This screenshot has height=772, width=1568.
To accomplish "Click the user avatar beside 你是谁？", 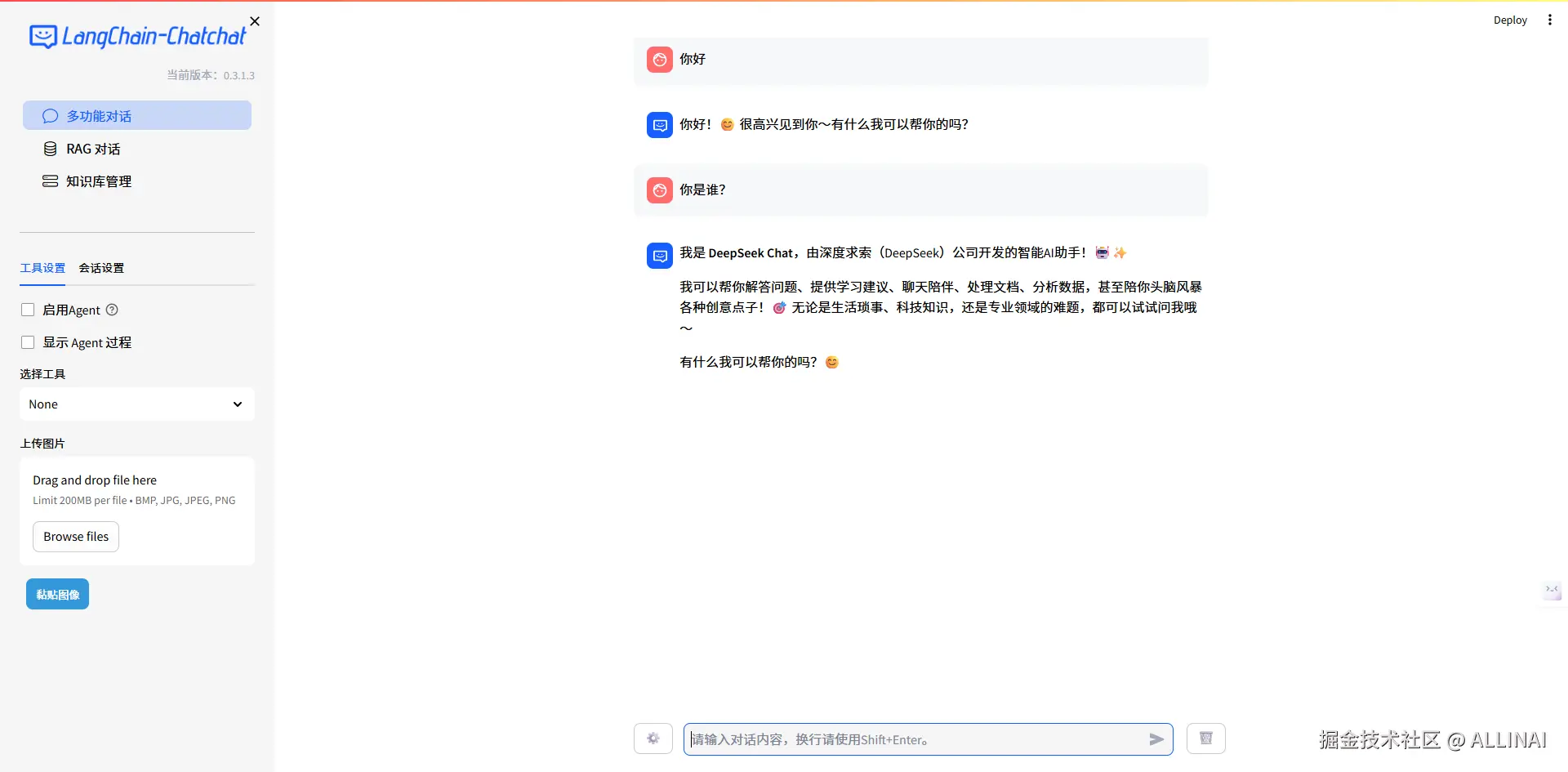I will 660,190.
